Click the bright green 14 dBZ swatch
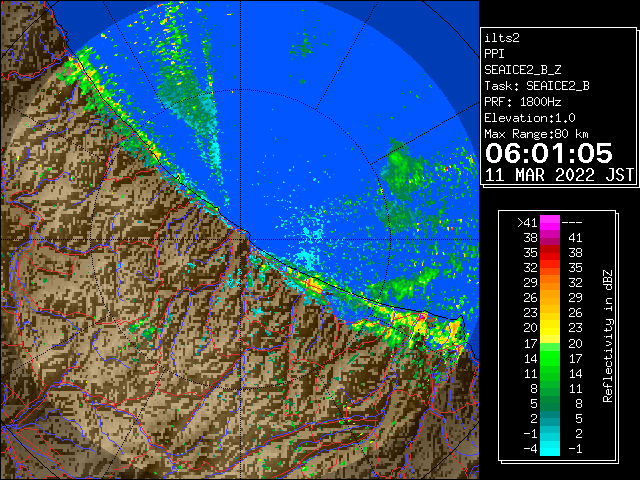The width and height of the screenshot is (640, 480). [x=550, y=358]
